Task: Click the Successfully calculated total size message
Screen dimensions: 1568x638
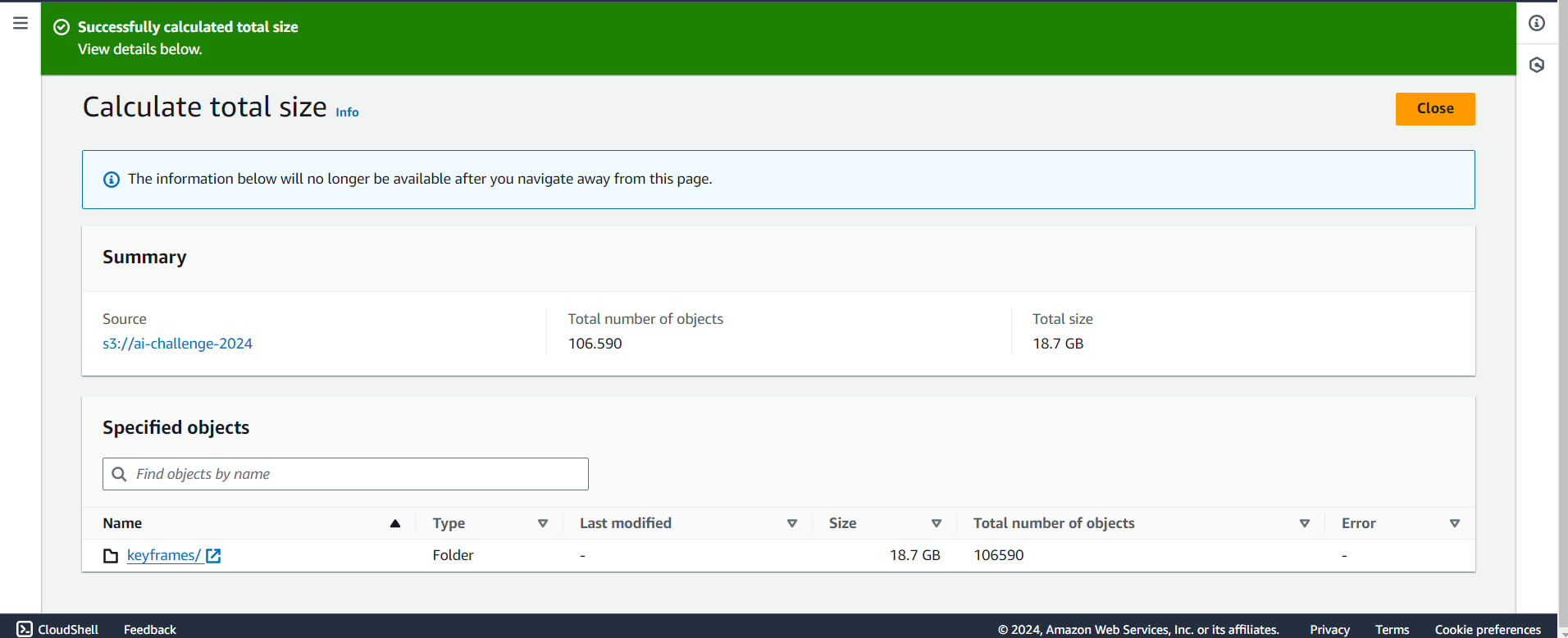Action: point(188,27)
